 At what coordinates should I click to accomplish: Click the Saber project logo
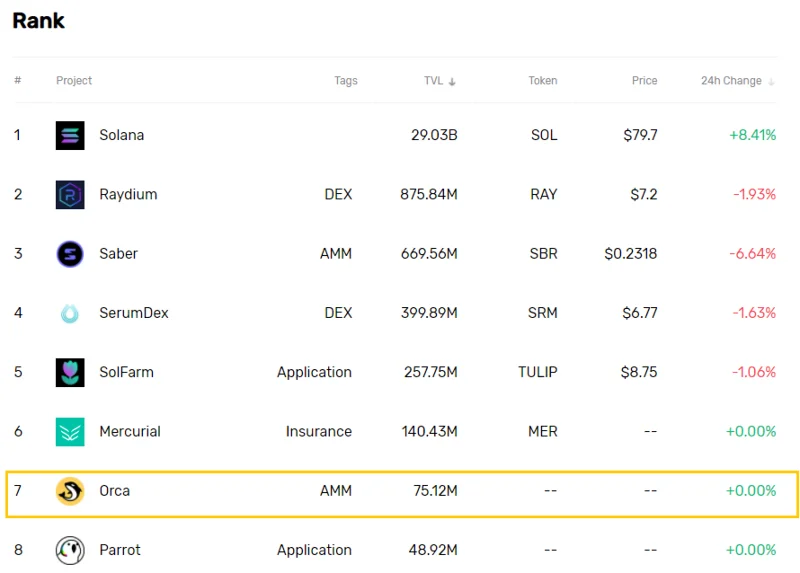[70, 254]
